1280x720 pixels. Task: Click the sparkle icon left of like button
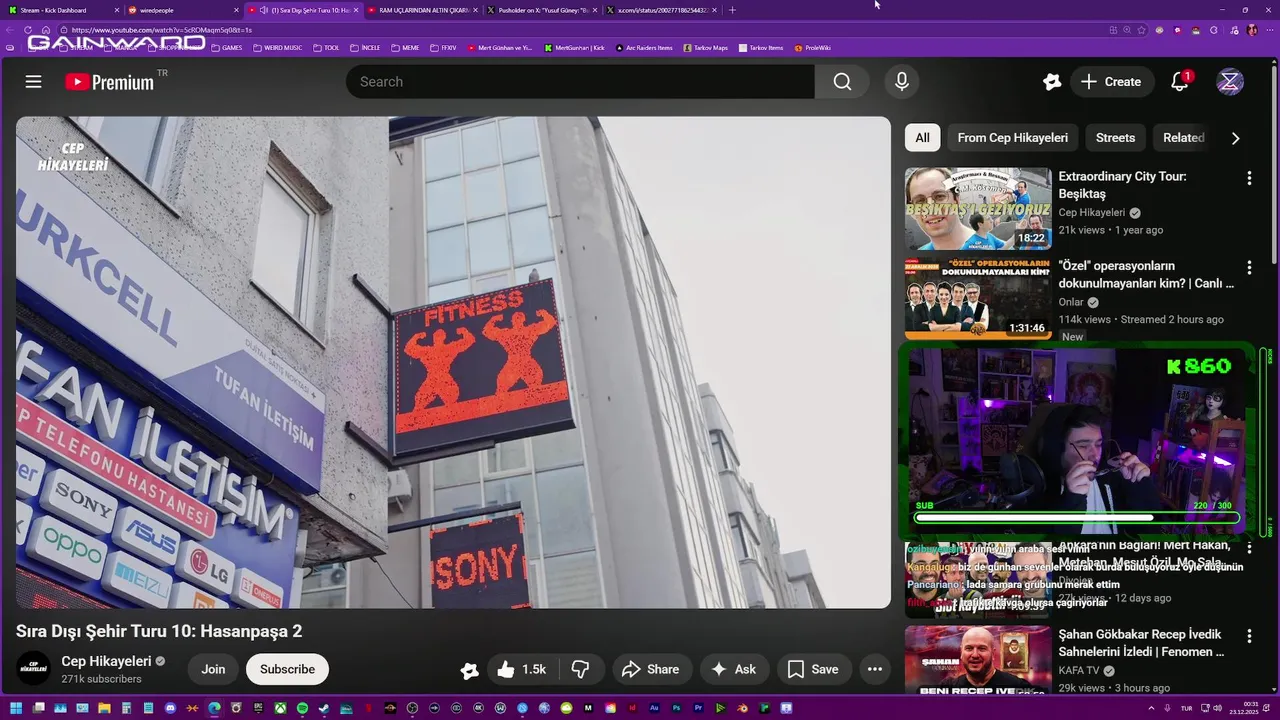469,670
